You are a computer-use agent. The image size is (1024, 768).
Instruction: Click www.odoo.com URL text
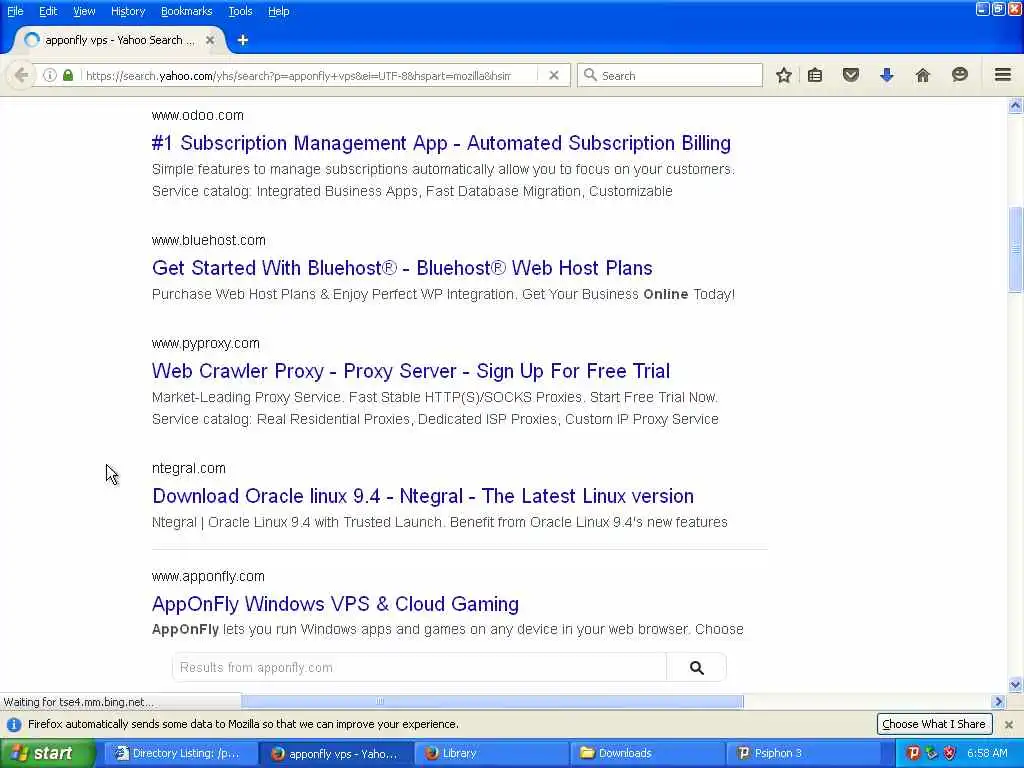click(x=198, y=116)
